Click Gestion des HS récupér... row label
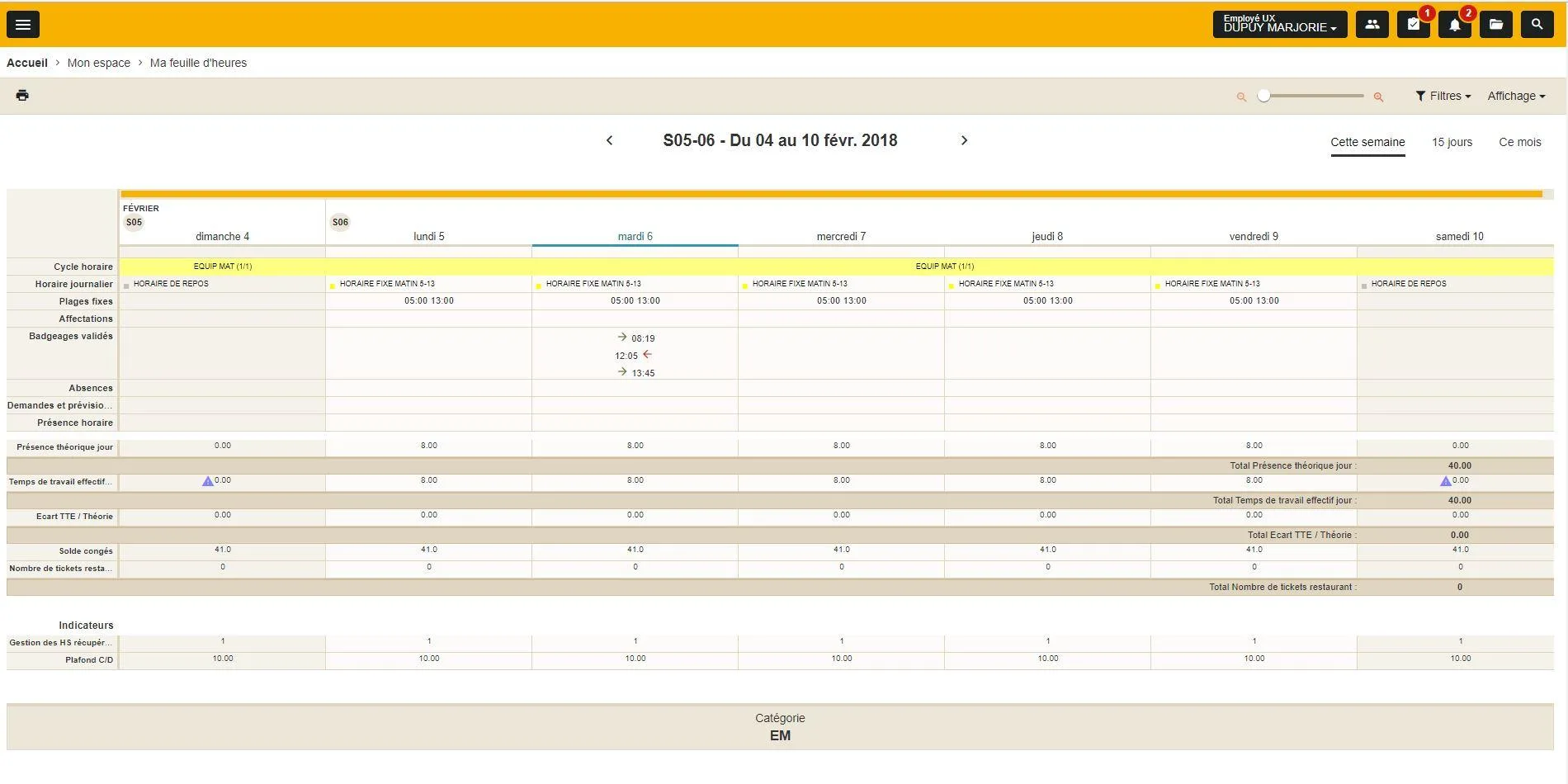 pyautogui.click(x=60, y=643)
